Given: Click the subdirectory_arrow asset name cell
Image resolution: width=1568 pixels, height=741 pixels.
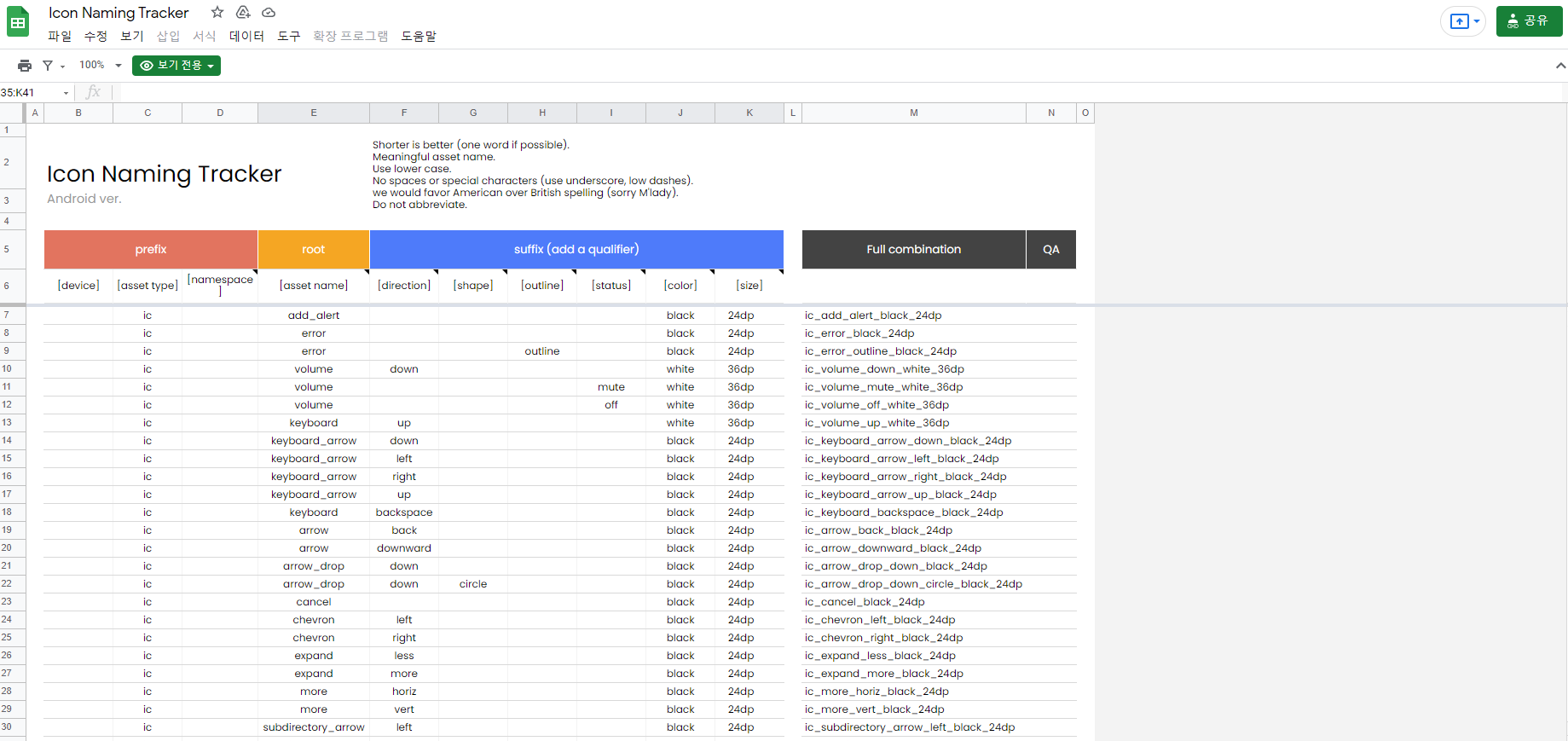Looking at the screenshot, I should pyautogui.click(x=314, y=727).
